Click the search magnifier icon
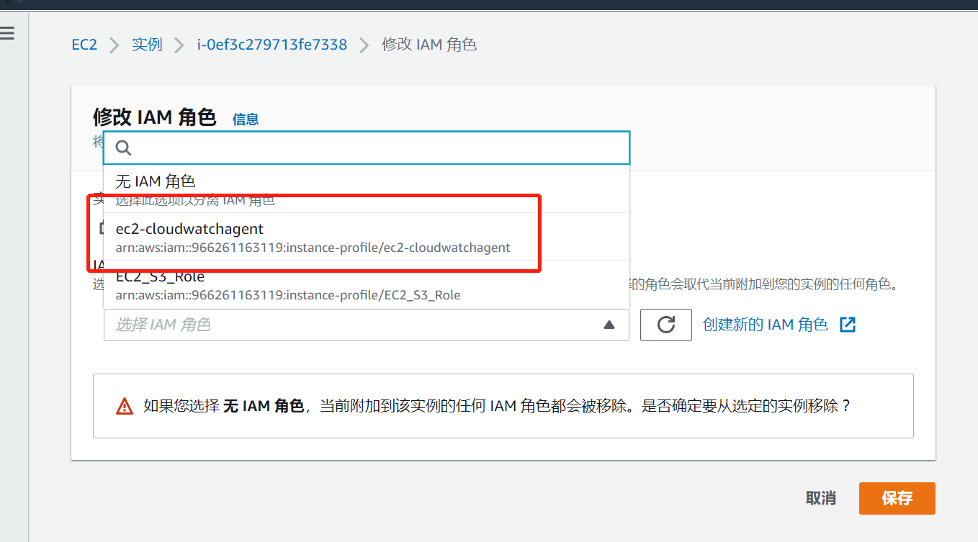 (123, 148)
